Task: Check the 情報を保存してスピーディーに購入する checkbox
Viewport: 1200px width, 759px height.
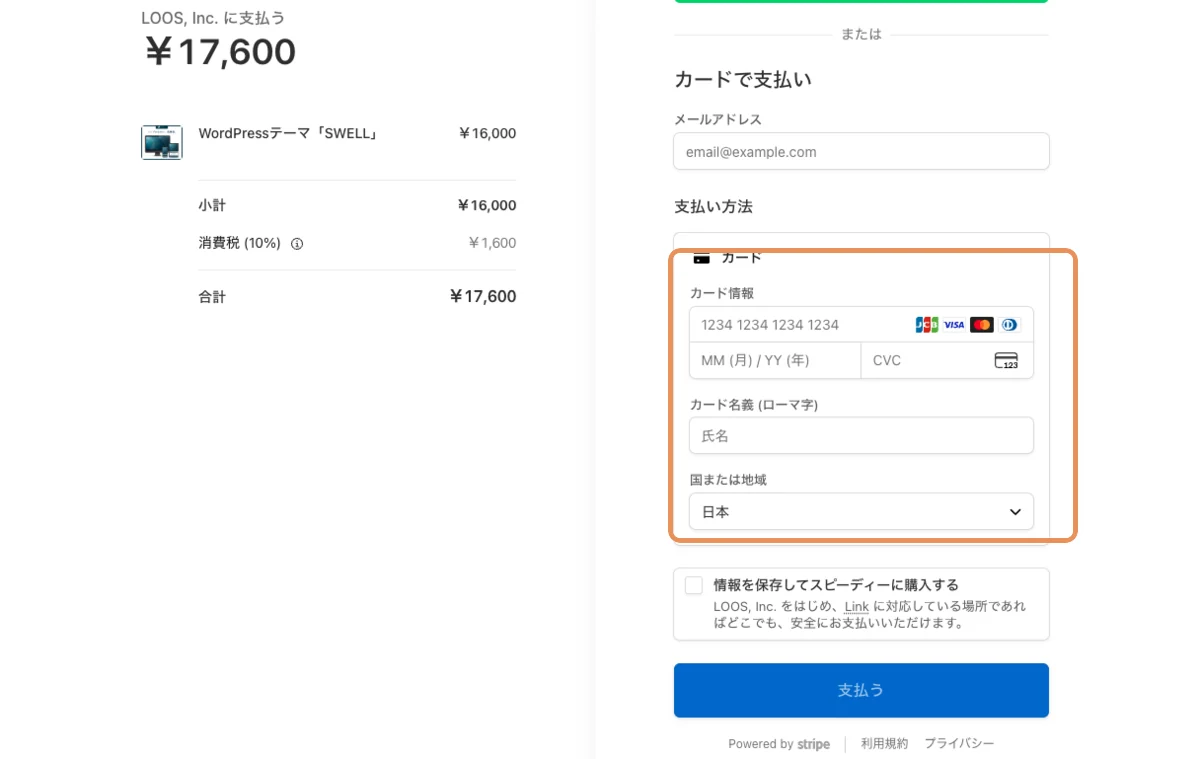Action: coord(694,586)
